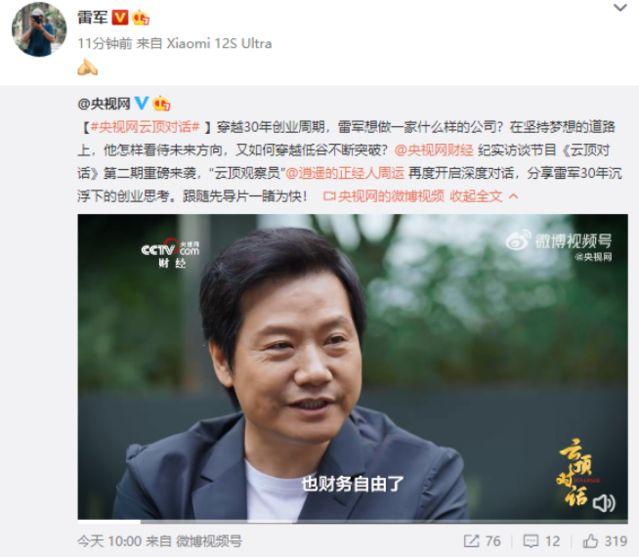Play the video by clicking its frame

pos(353,367)
